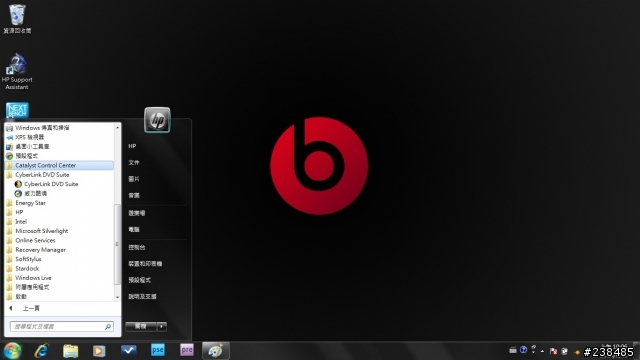Click the programs list scrollbar thumb

118,244
